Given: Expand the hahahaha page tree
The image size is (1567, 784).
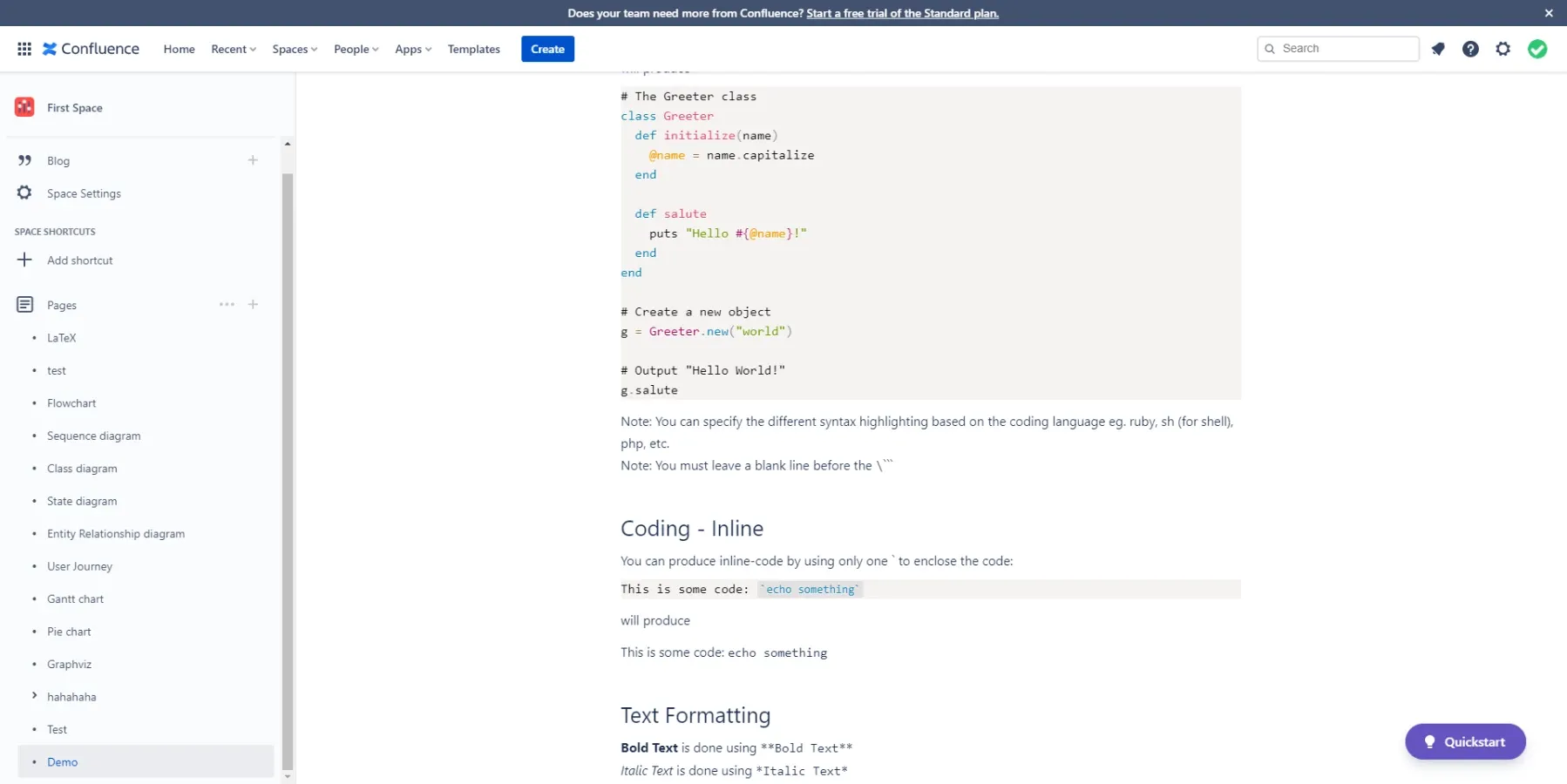Looking at the screenshot, I should coord(34,695).
